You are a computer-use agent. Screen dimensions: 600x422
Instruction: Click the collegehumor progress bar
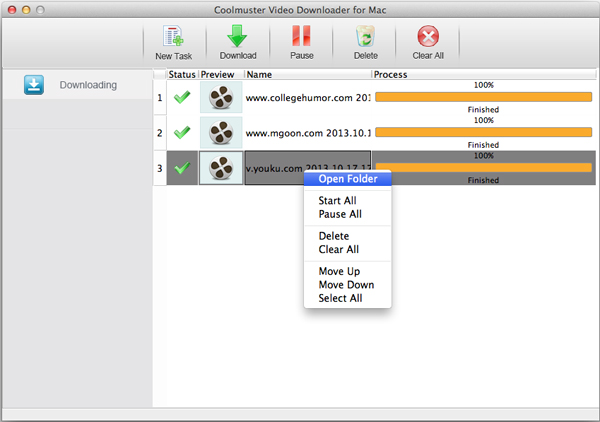point(483,97)
